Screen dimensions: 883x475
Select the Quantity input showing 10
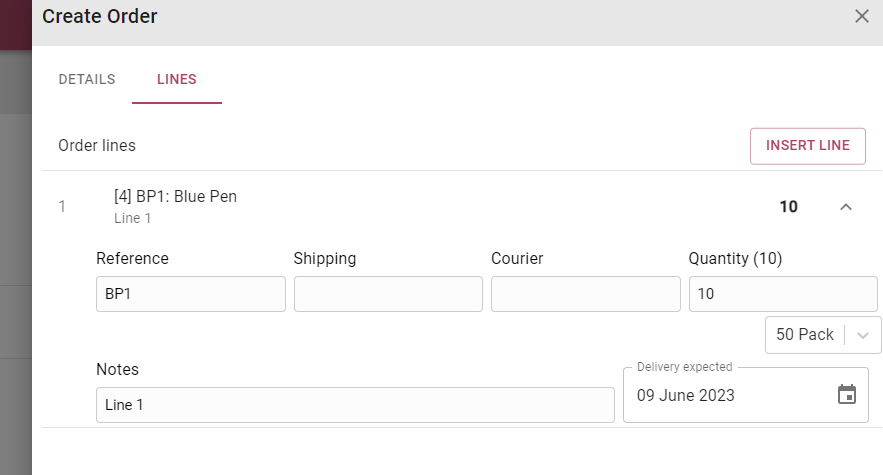click(783, 294)
